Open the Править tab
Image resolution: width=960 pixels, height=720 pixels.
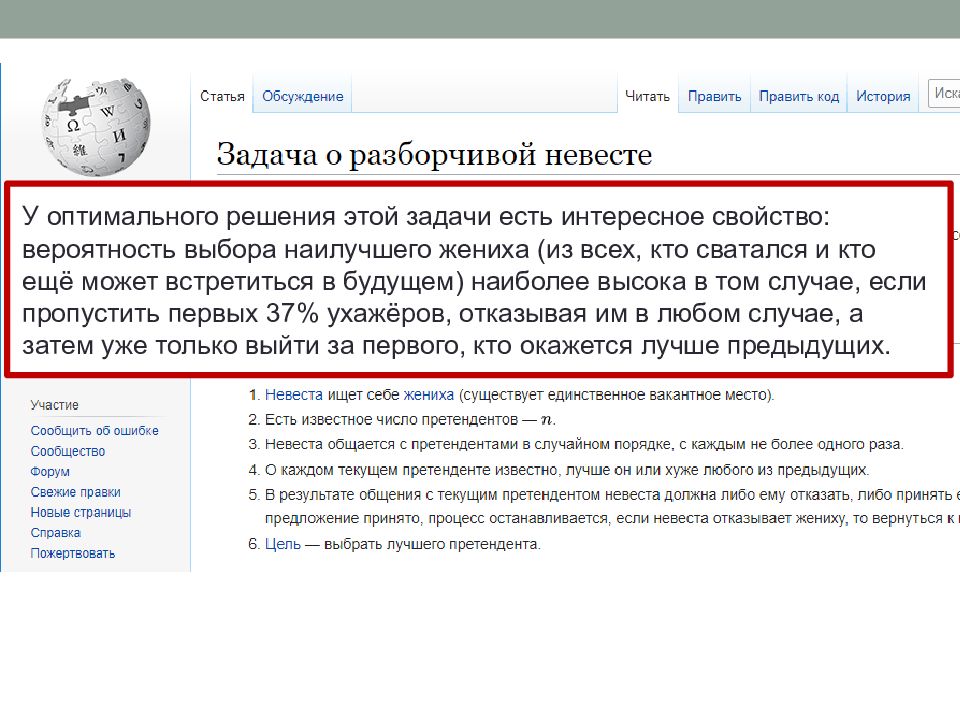click(x=714, y=96)
